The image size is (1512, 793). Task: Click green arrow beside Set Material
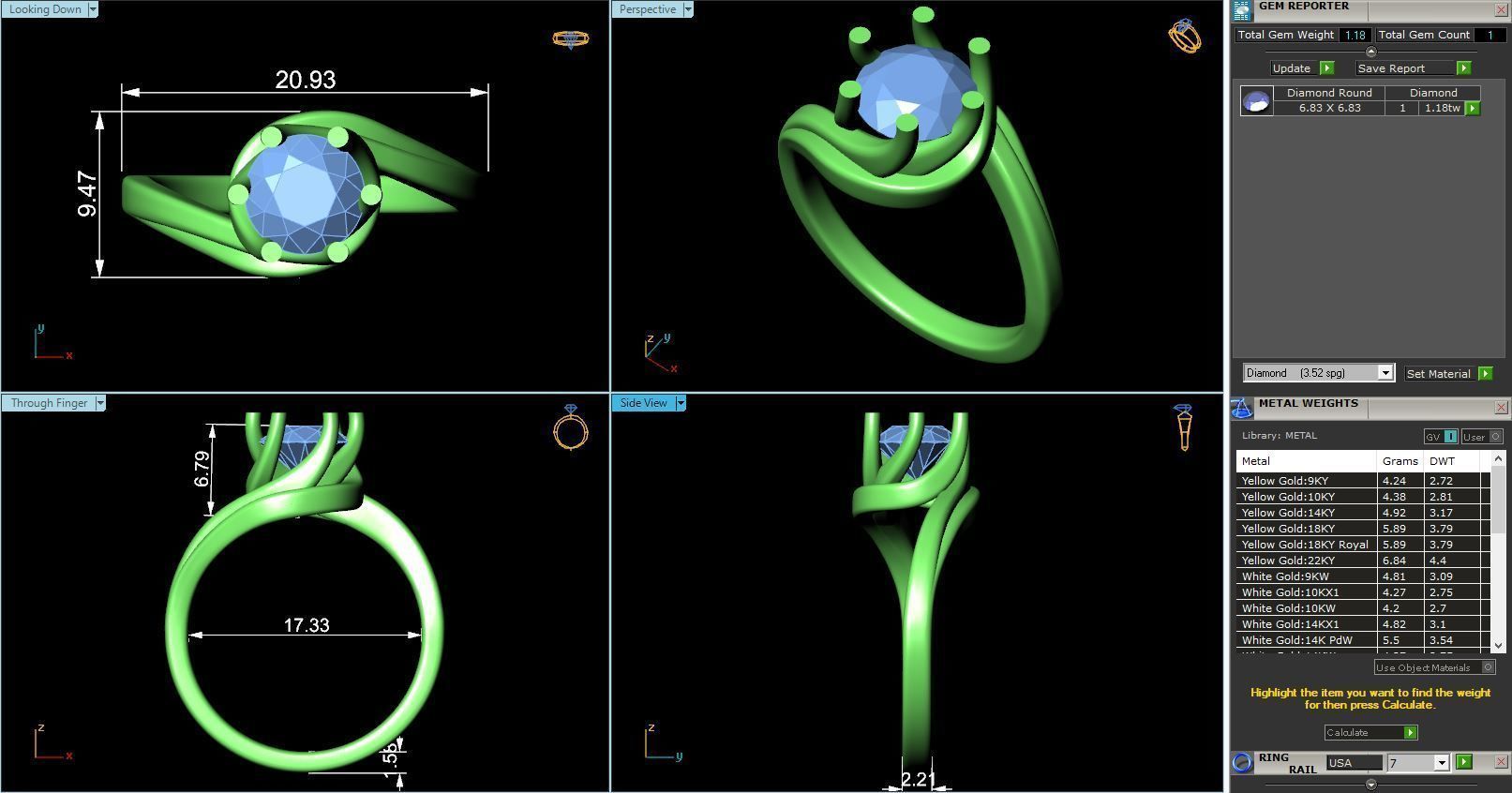(1485, 374)
